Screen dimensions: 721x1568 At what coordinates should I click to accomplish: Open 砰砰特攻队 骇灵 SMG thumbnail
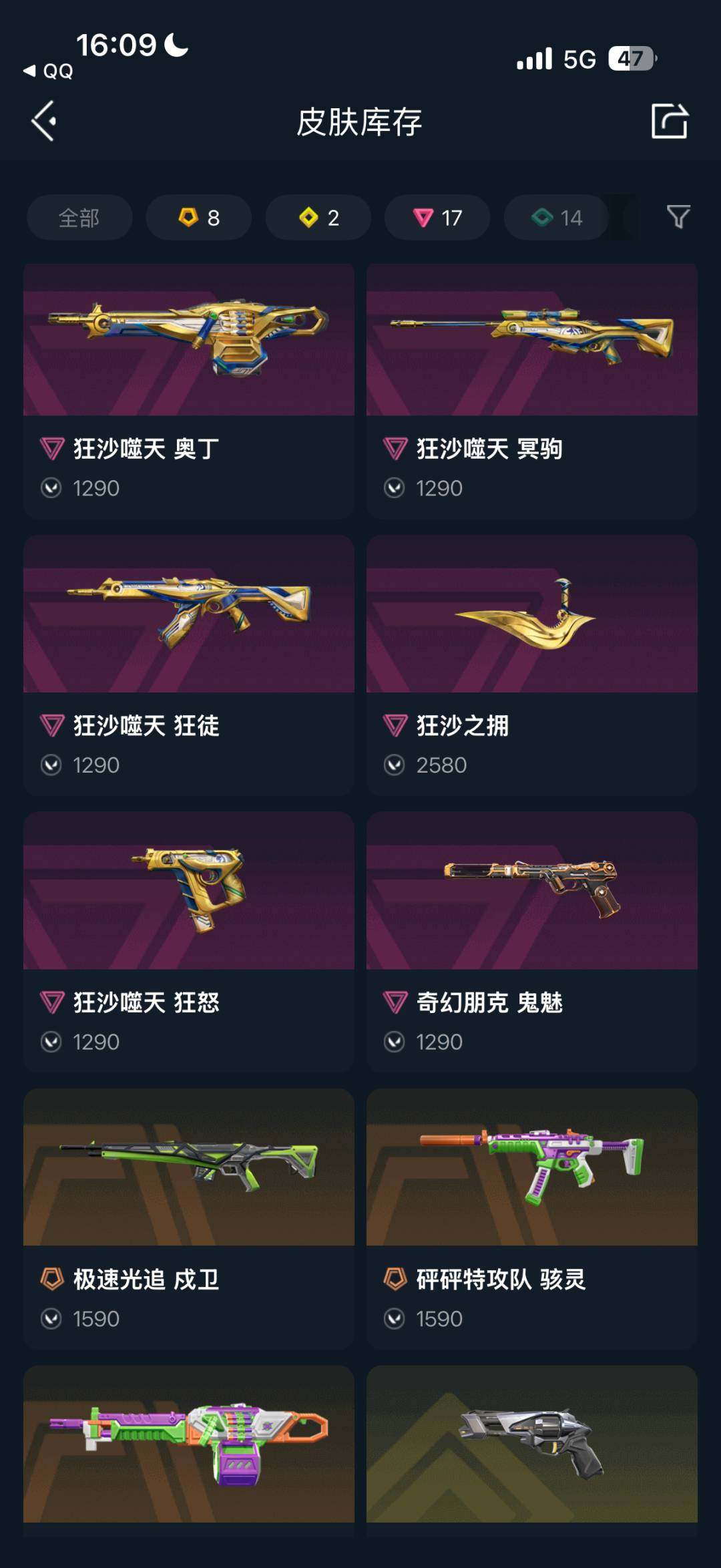point(532,1167)
